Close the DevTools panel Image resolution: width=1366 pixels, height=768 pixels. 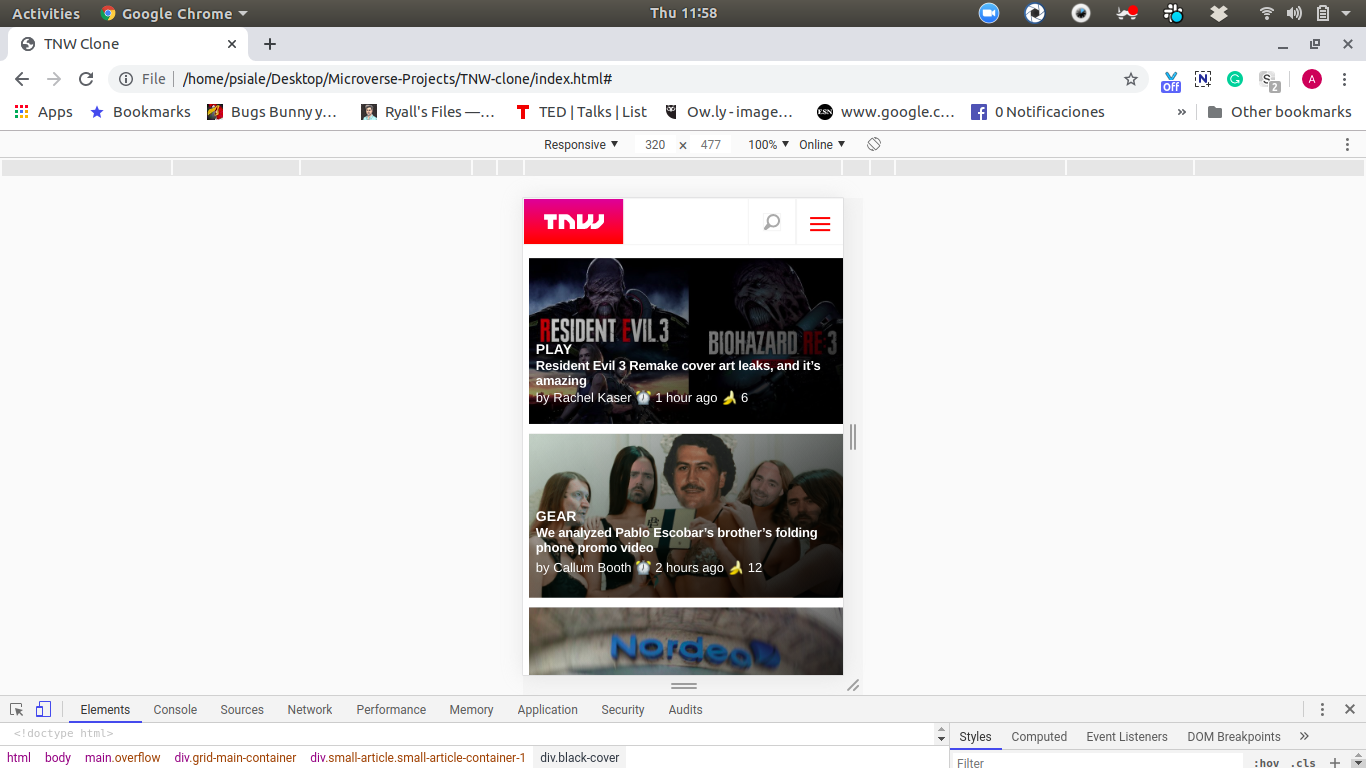click(1349, 709)
